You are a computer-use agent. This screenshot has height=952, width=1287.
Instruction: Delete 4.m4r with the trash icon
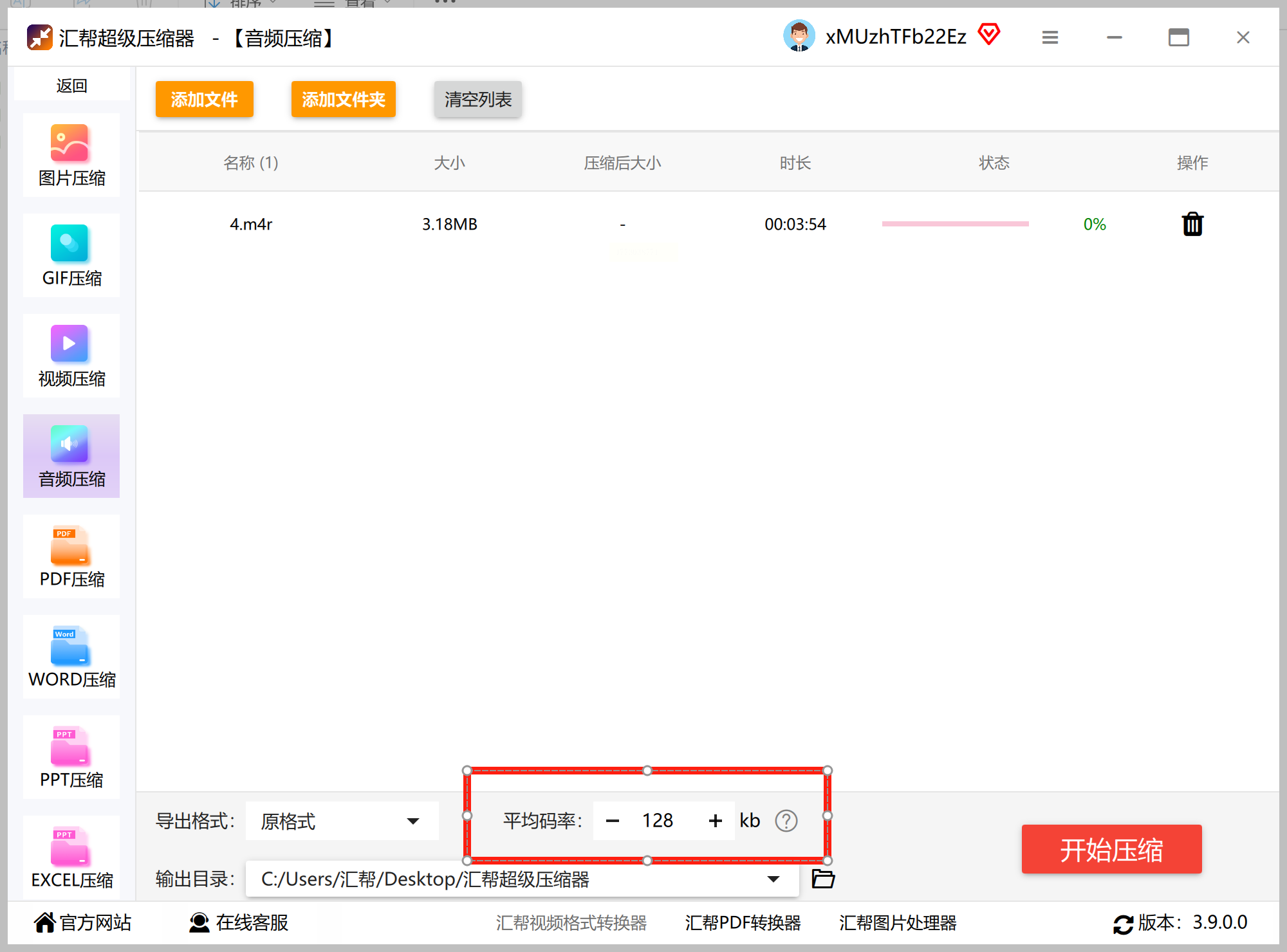pos(1192,224)
